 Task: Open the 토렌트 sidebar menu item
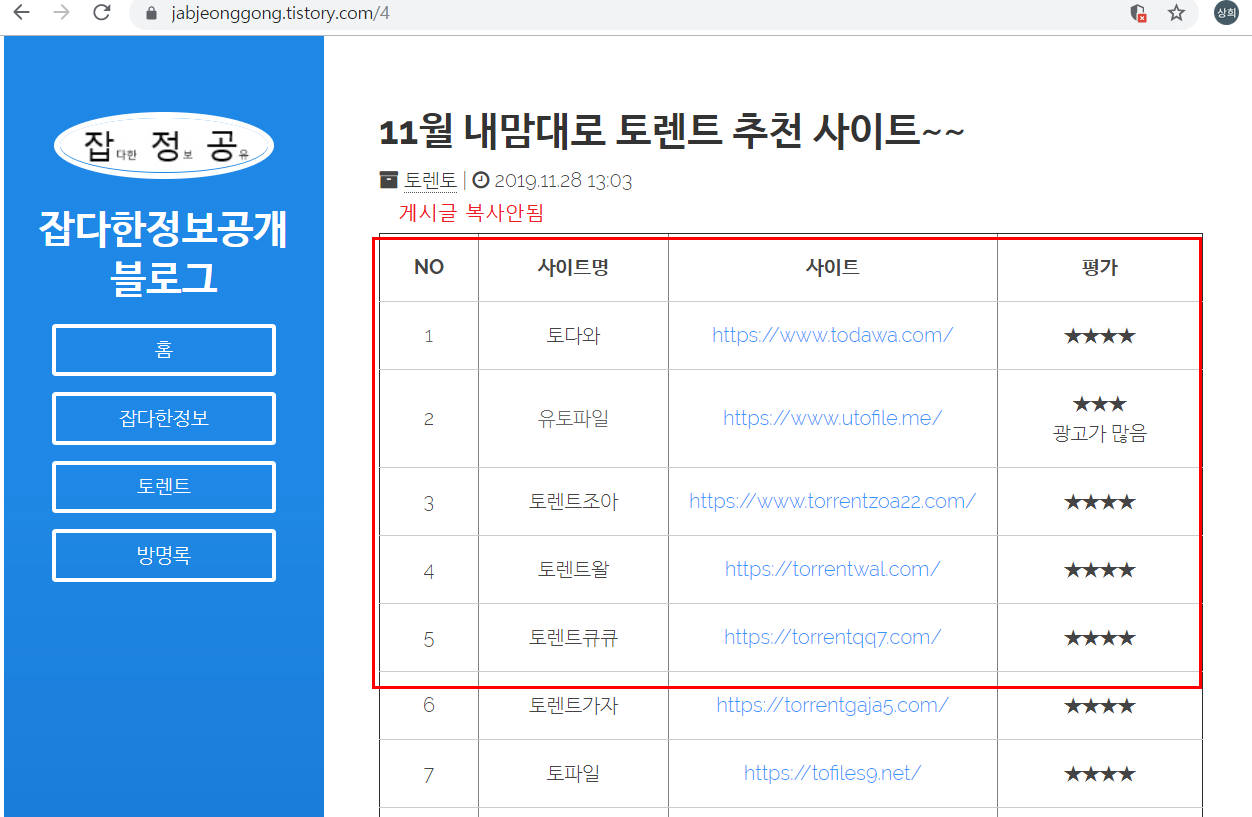pyautogui.click(x=164, y=487)
